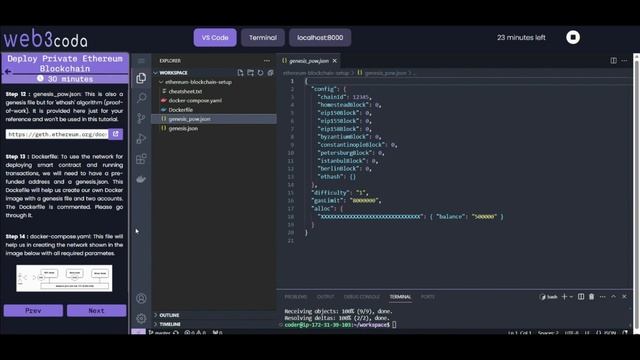The image size is (640, 360).
Task: Open genesis.json in Explorer
Action: point(183,128)
